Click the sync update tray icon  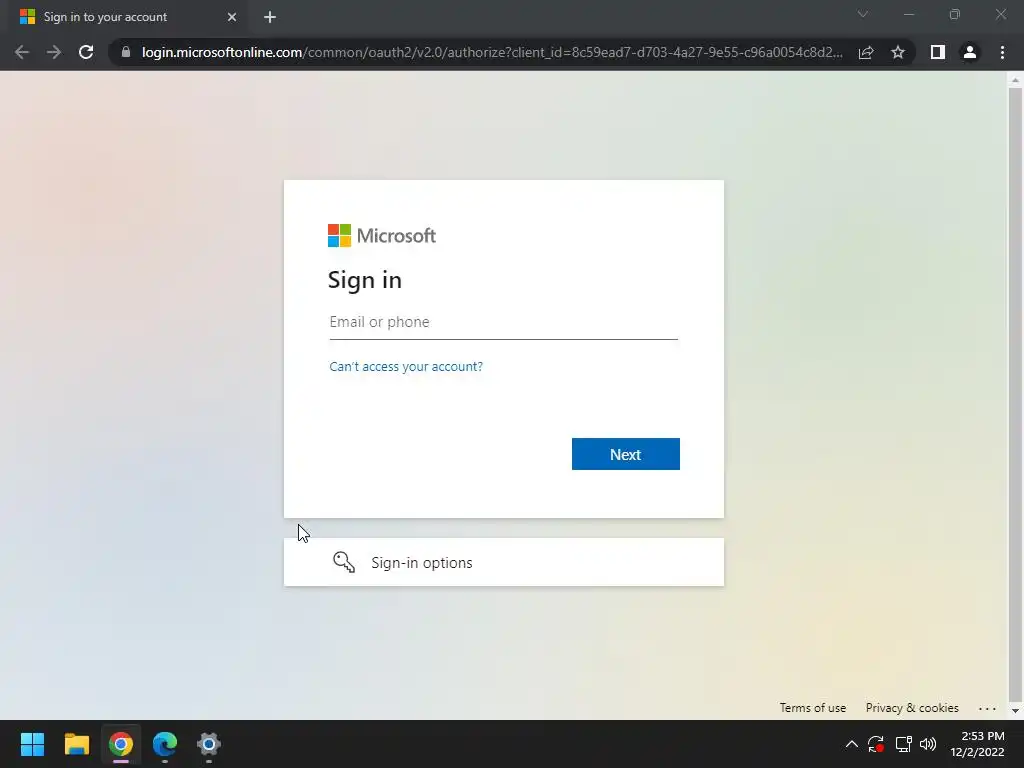(876, 744)
